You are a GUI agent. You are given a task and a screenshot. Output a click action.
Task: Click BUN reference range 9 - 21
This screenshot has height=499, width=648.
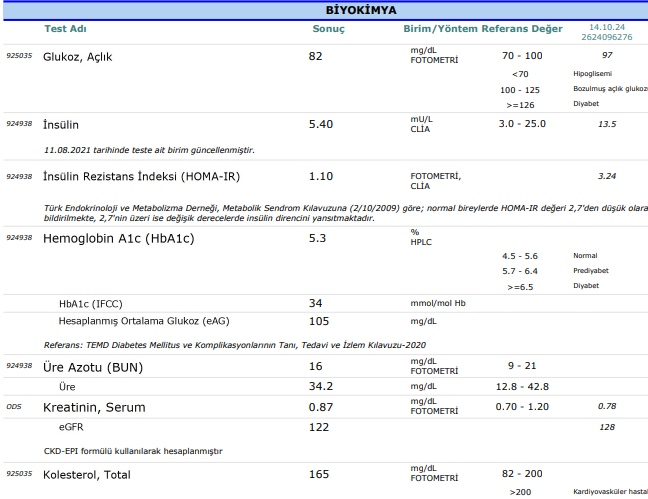pos(522,366)
